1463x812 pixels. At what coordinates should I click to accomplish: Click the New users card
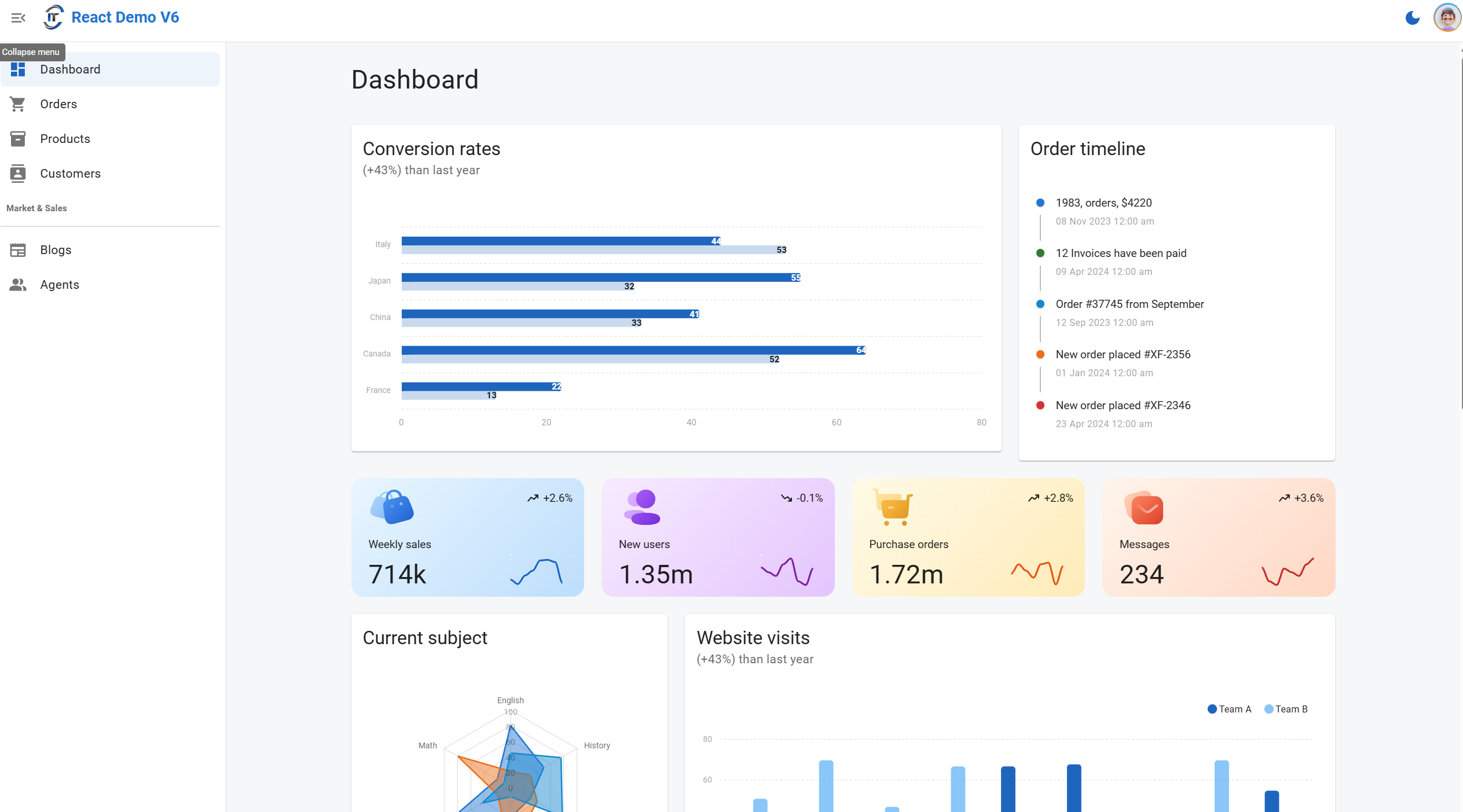point(717,537)
